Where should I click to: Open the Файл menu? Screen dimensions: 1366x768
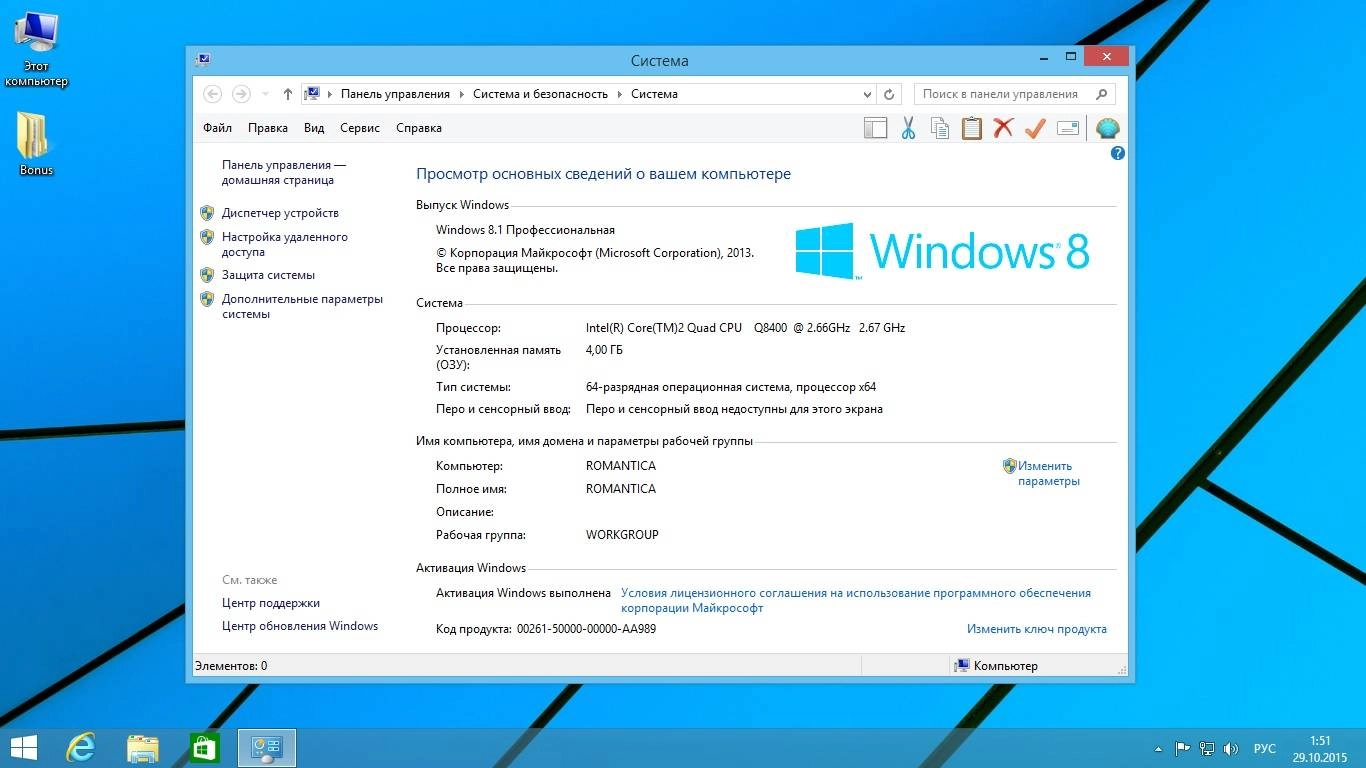217,128
